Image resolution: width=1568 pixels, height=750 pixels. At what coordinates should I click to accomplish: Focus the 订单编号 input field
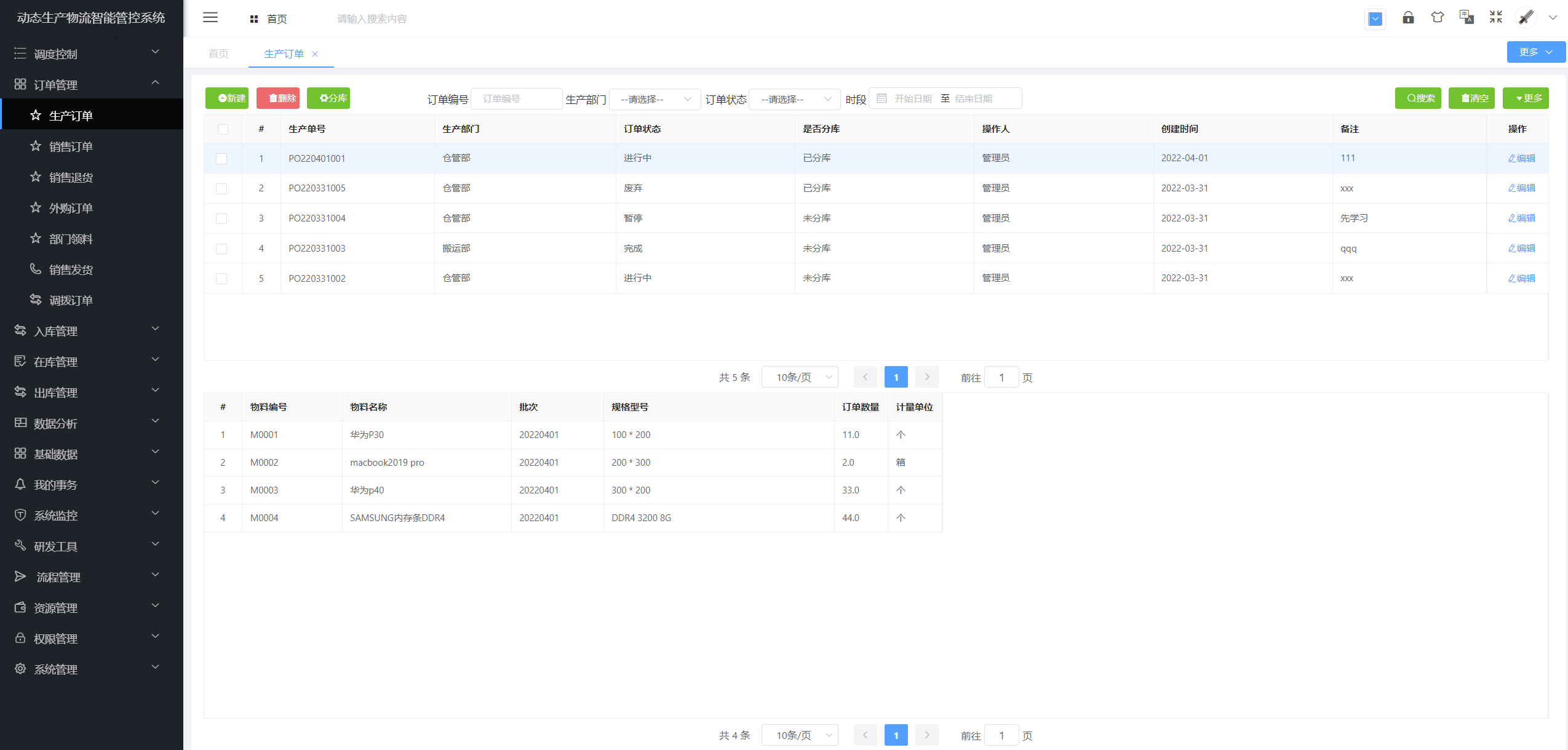coord(517,99)
